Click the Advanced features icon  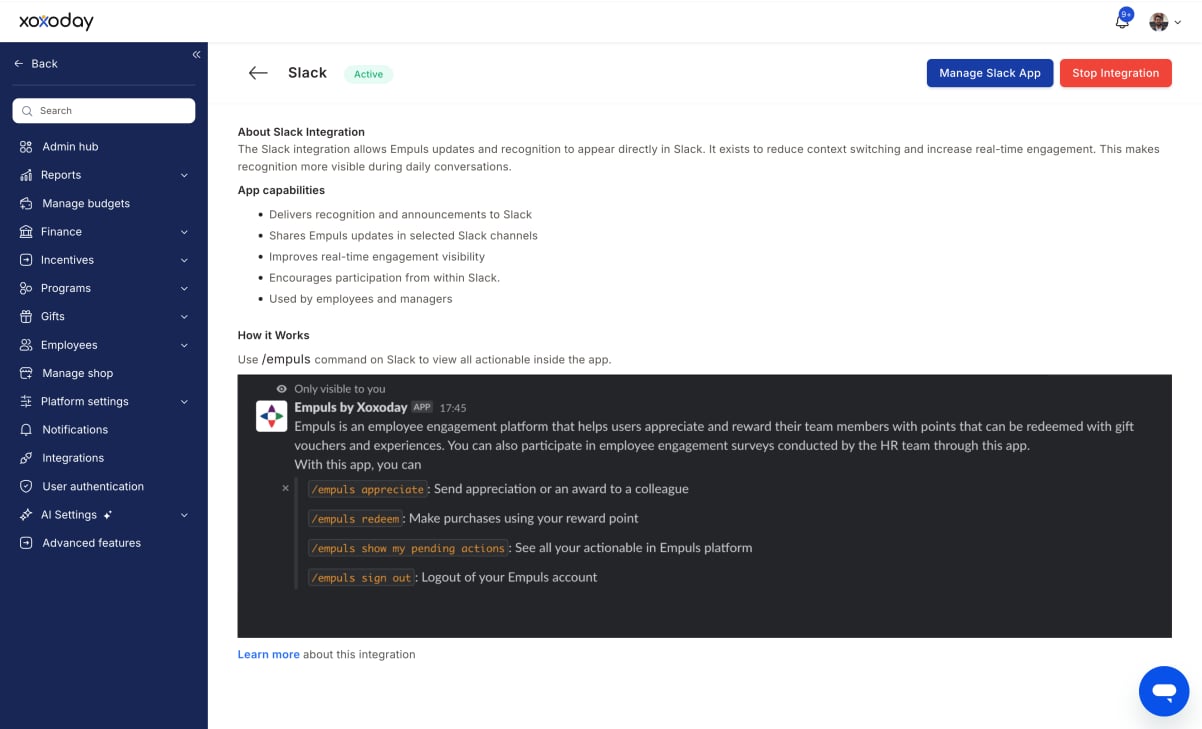(x=26, y=543)
